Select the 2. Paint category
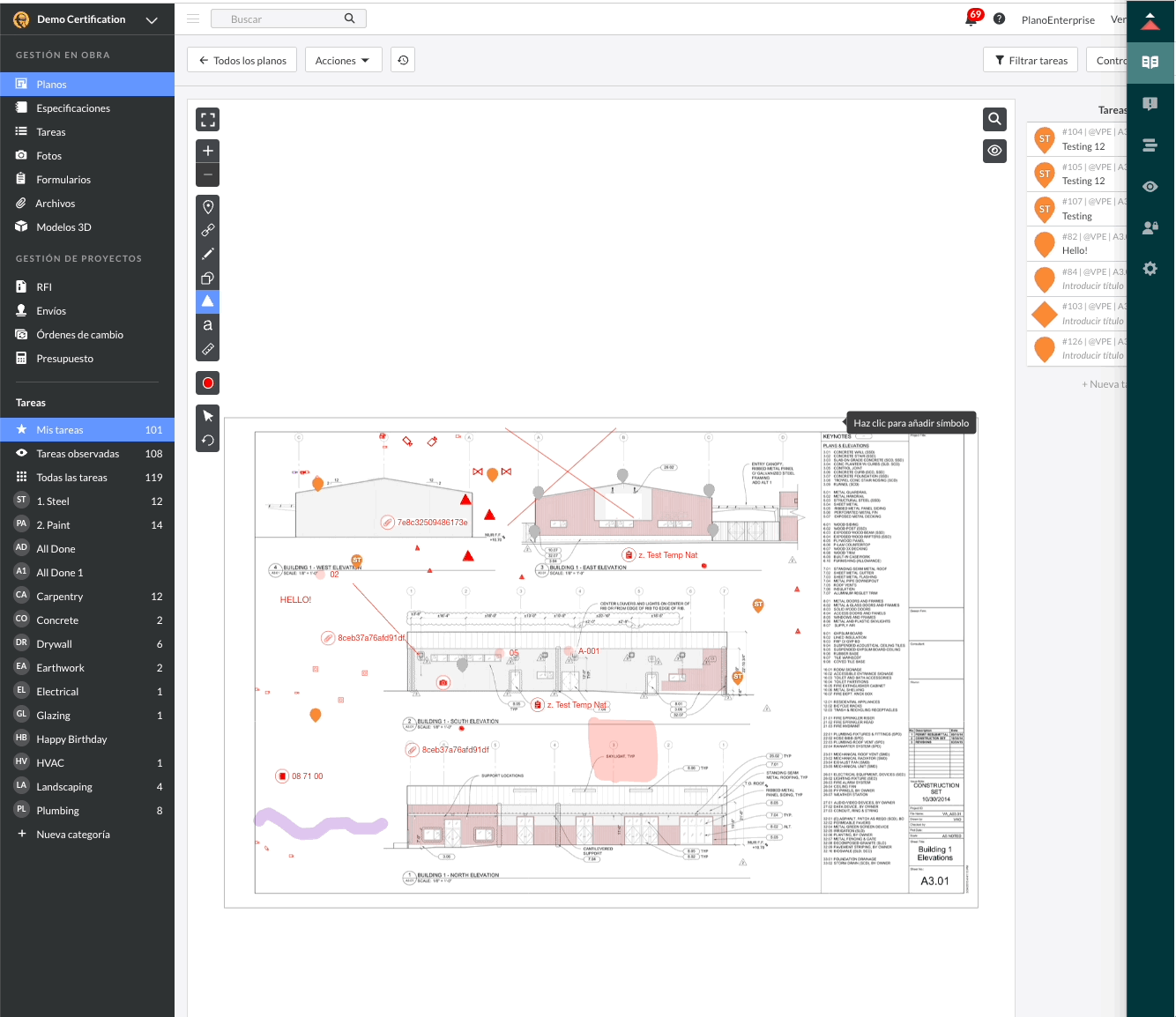This screenshot has width=1176, height=1017. click(87, 525)
